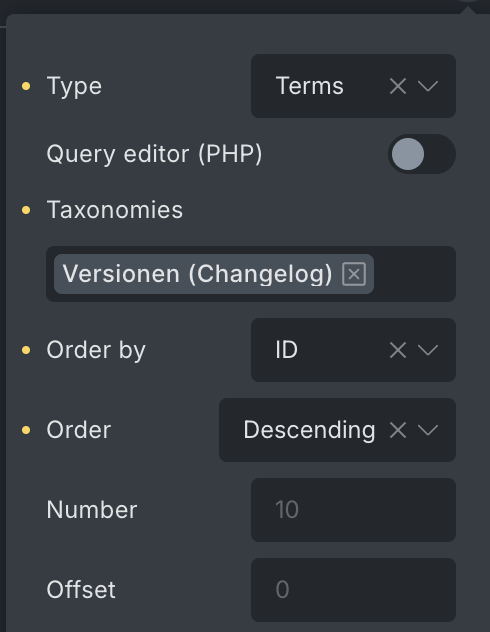Image resolution: width=490 pixels, height=632 pixels.
Task: Click the Query editor (PHP) label
Action: pyautogui.click(x=154, y=154)
